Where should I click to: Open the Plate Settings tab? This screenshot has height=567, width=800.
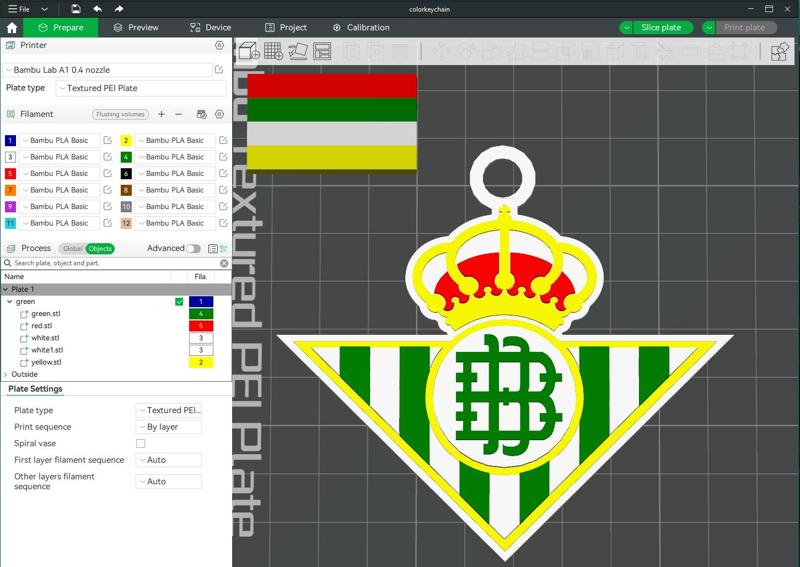pyautogui.click(x=35, y=389)
